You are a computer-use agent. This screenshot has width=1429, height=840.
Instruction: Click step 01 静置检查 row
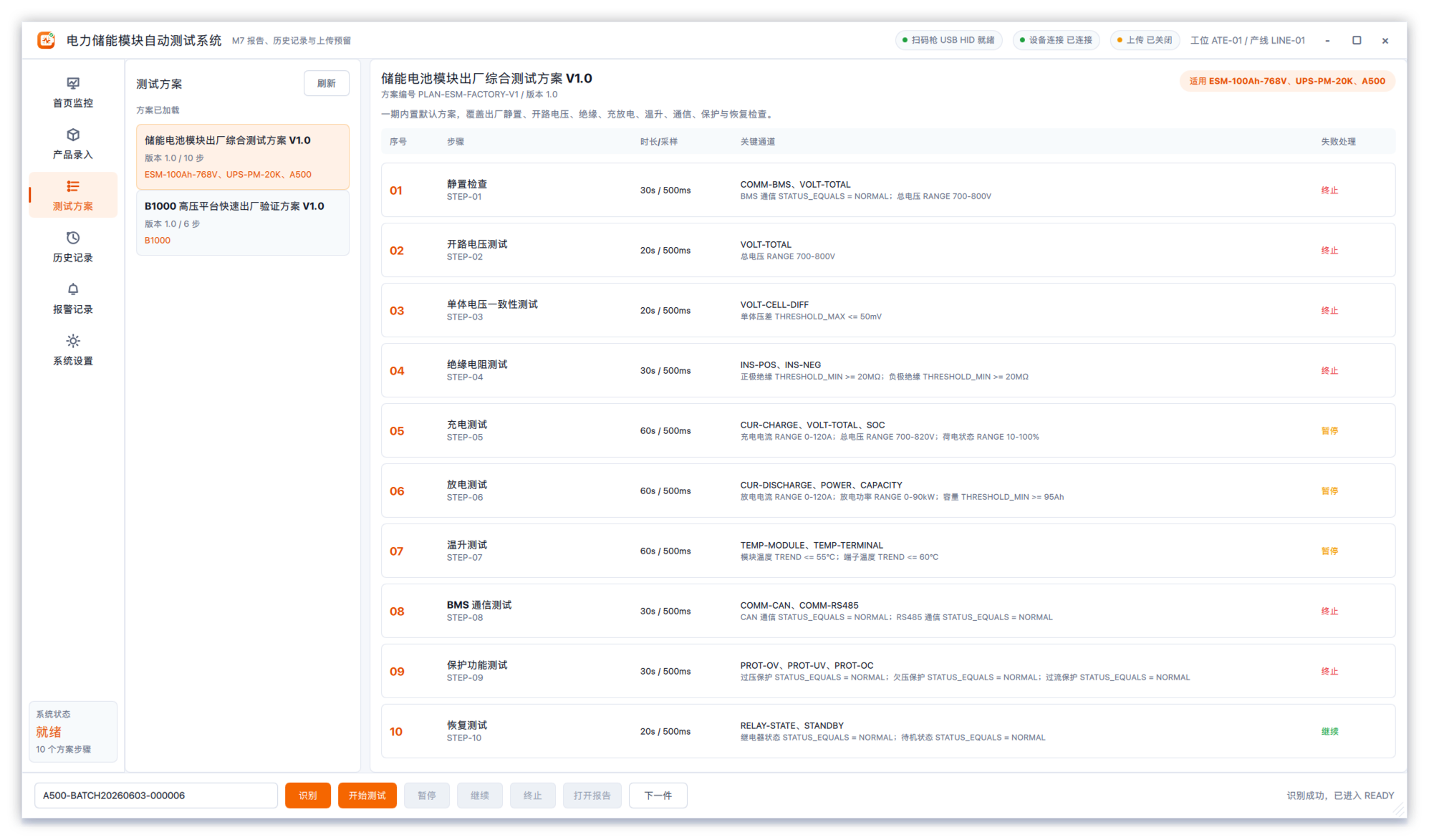888,190
